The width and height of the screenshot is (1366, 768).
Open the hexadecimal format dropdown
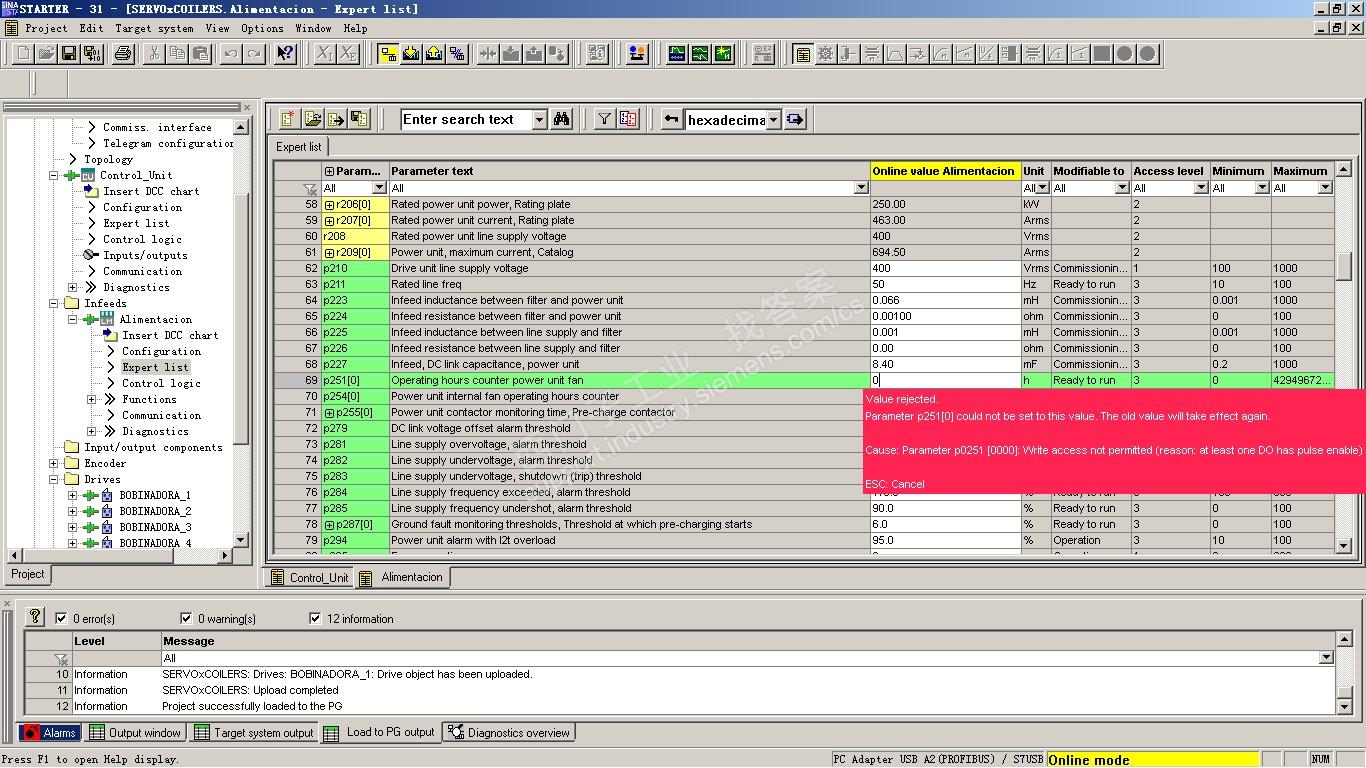pyautogui.click(x=773, y=120)
